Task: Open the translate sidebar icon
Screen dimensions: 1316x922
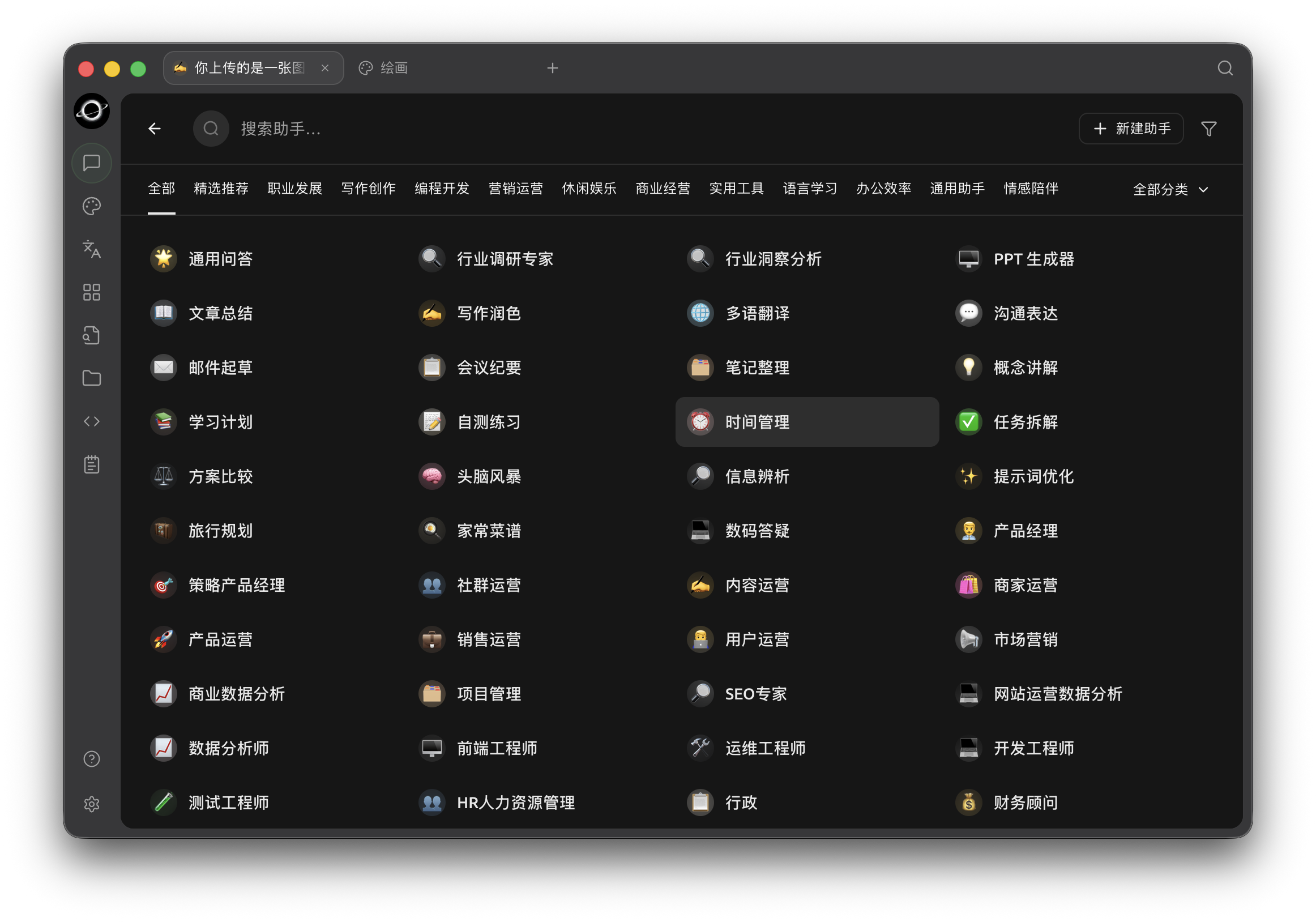Action: point(92,249)
